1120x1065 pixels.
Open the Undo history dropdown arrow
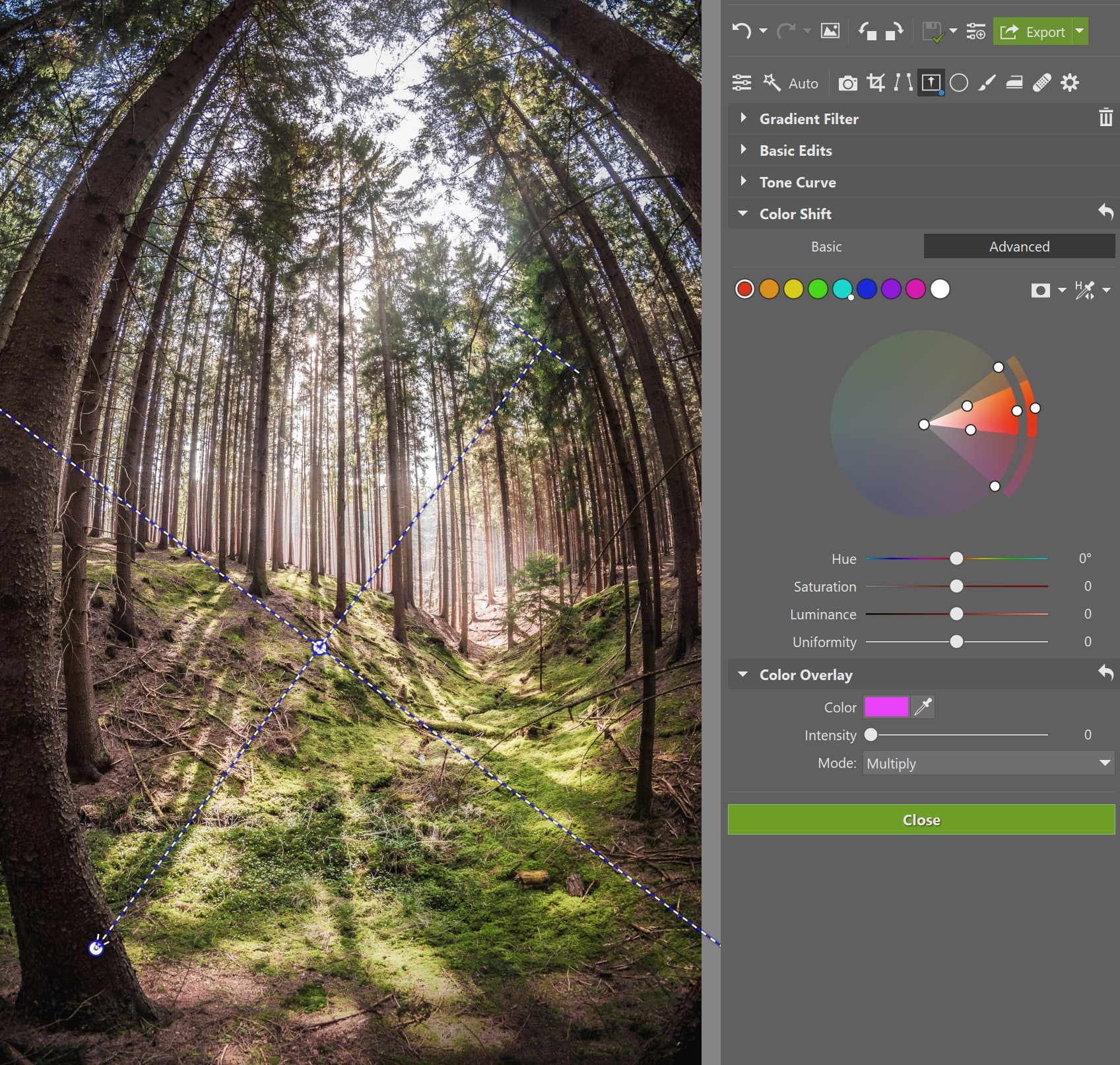(x=763, y=31)
